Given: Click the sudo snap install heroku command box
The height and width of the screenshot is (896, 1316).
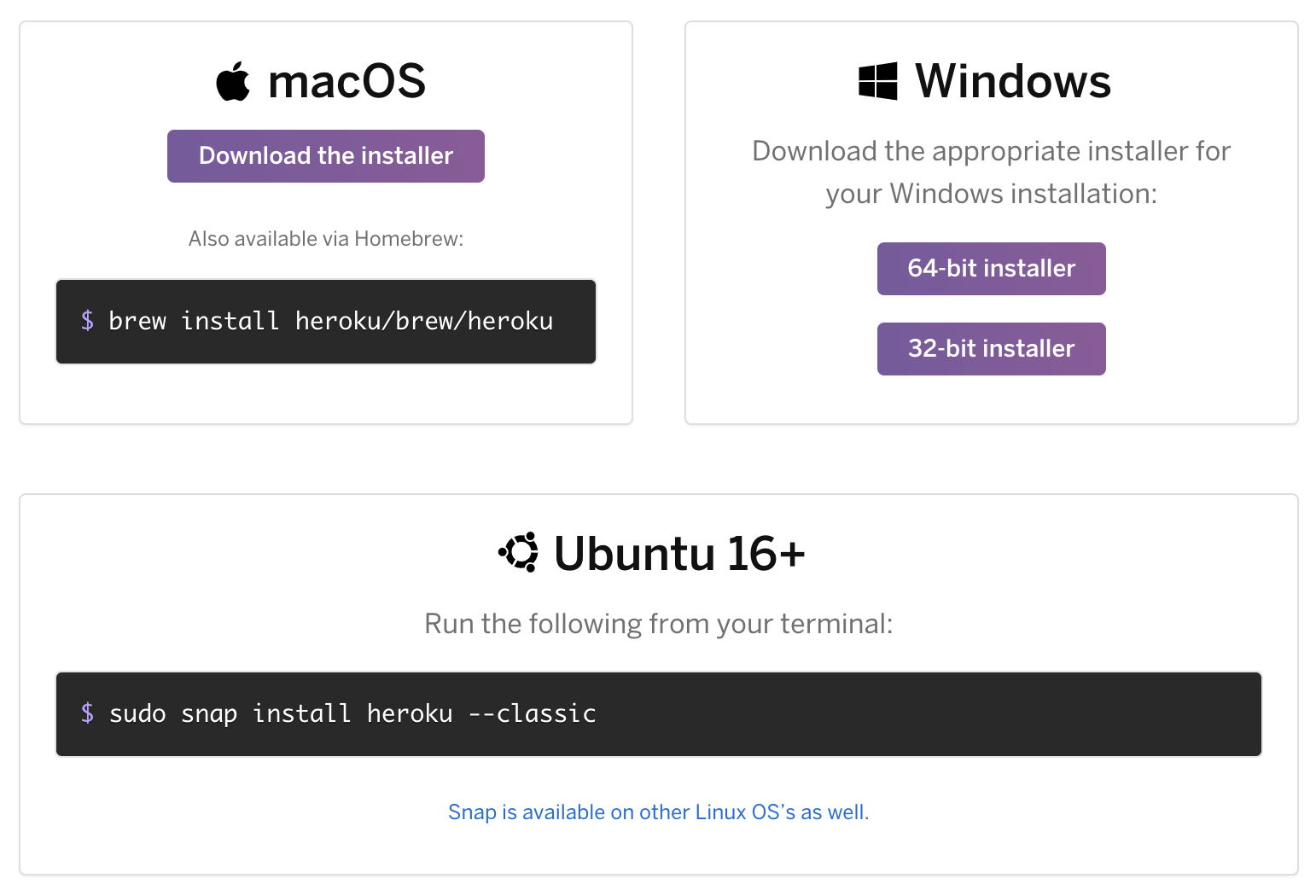Looking at the screenshot, I should point(659,714).
